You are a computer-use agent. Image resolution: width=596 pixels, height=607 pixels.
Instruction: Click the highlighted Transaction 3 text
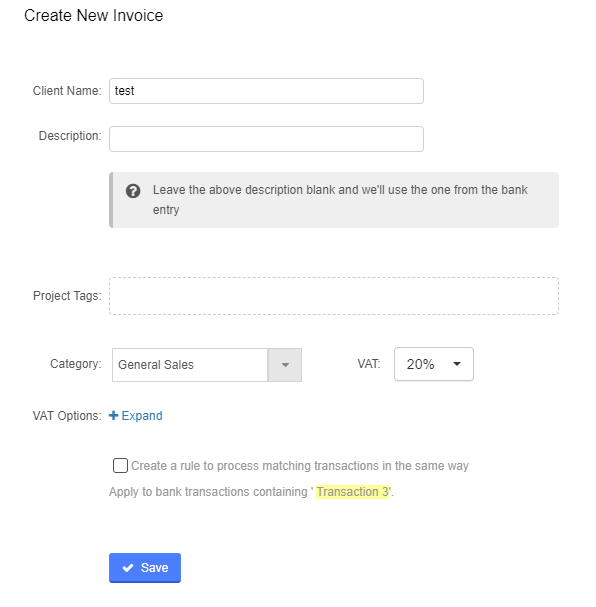352,492
